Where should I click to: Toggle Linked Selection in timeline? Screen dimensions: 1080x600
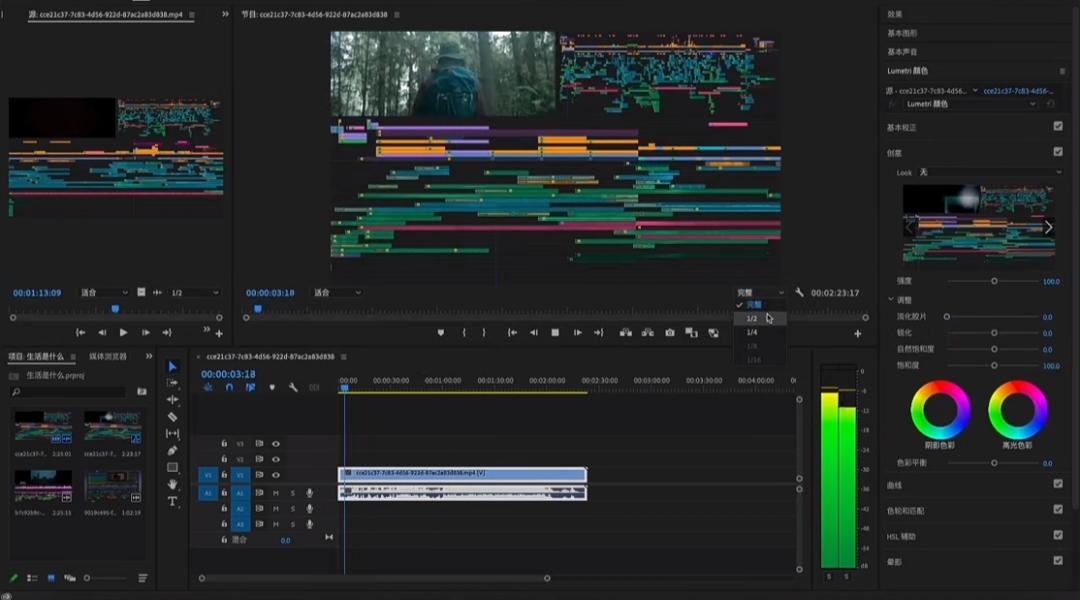(250, 388)
